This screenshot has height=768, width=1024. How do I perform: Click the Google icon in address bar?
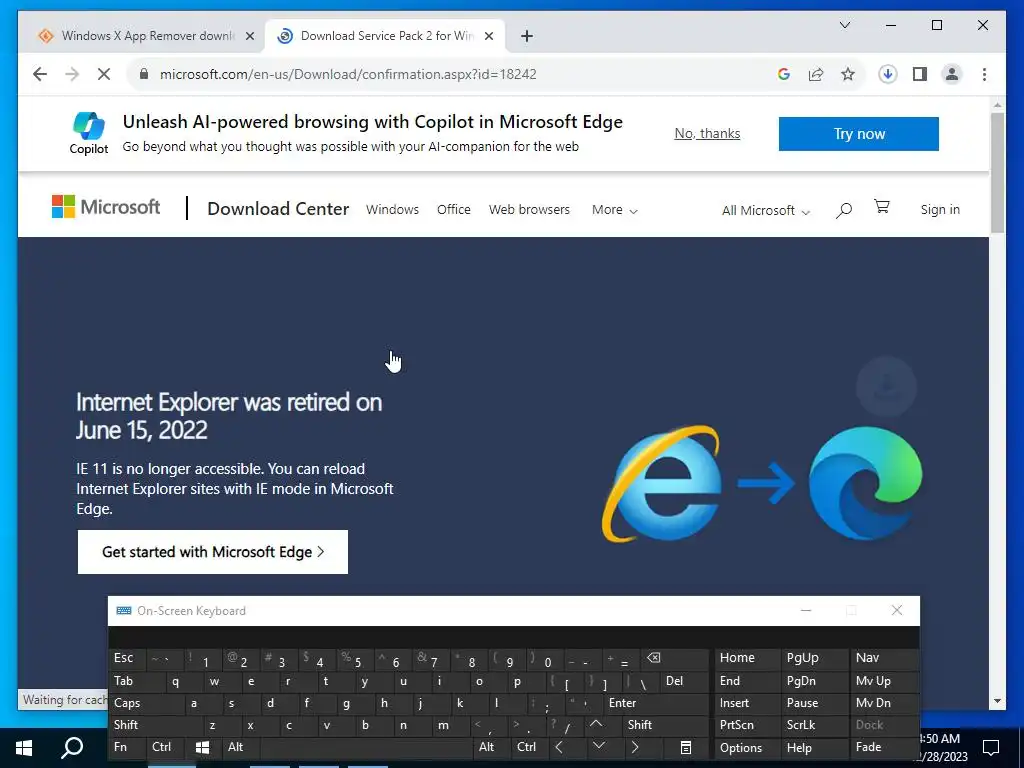tap(784, 74)
